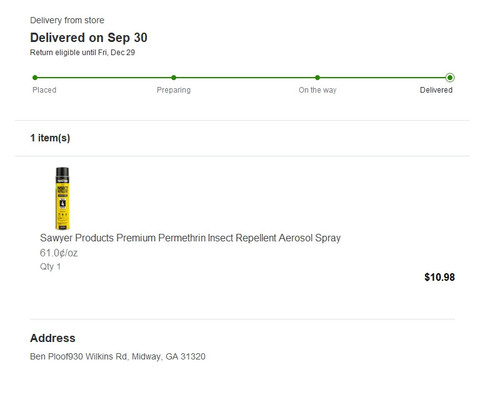The height and width of the screenshot is (404, 500).
Task: Select the Delivered status label
Action: (436, 90)
